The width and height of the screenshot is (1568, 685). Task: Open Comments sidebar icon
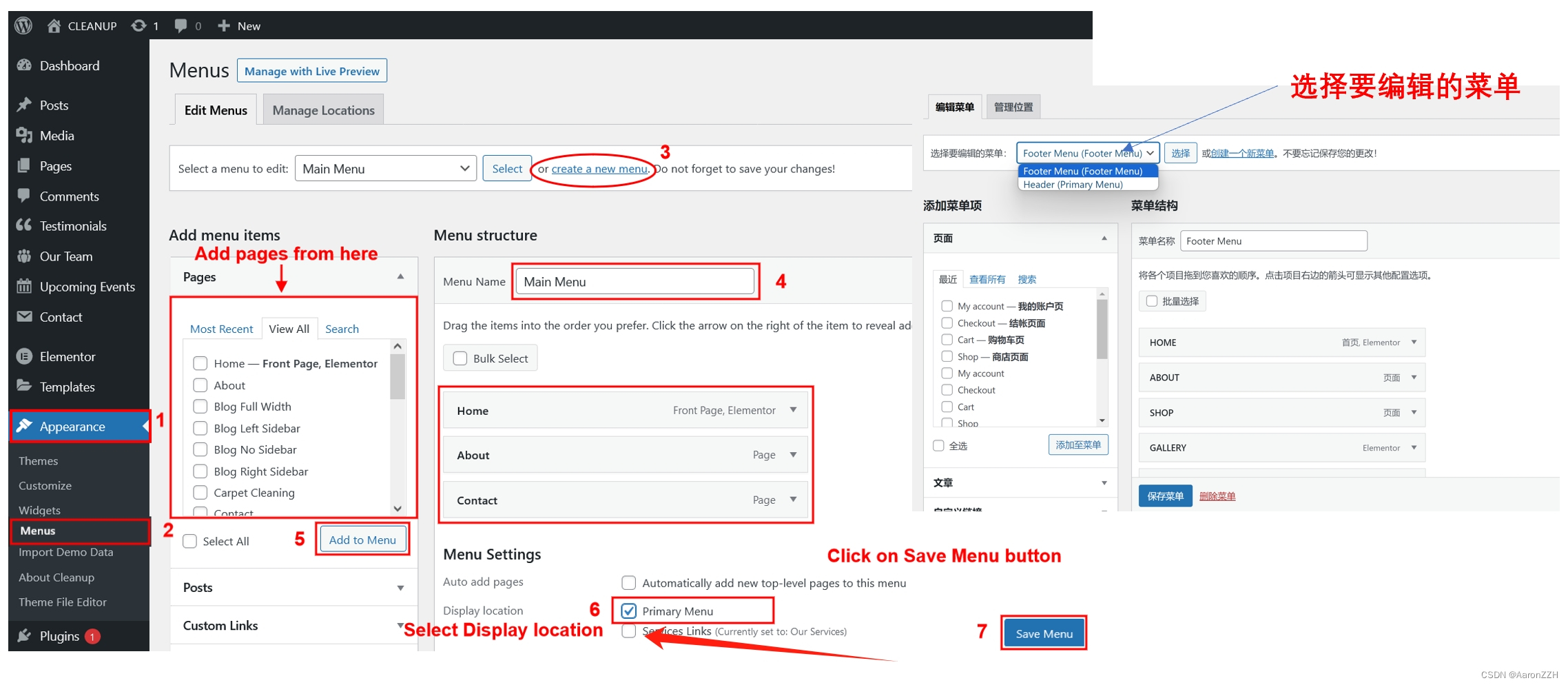click(x=24, y=196)
